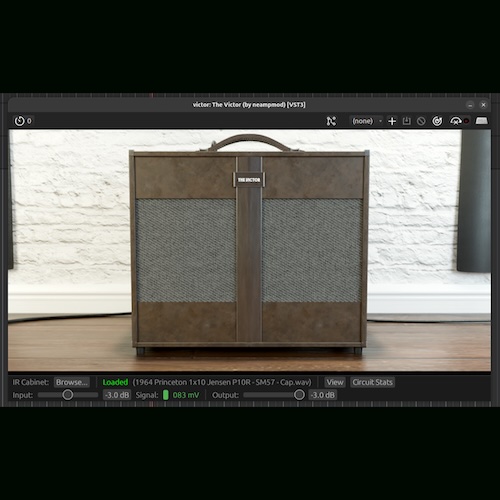
Task: Click the green signal level indicator
Action: coord(166,395)
